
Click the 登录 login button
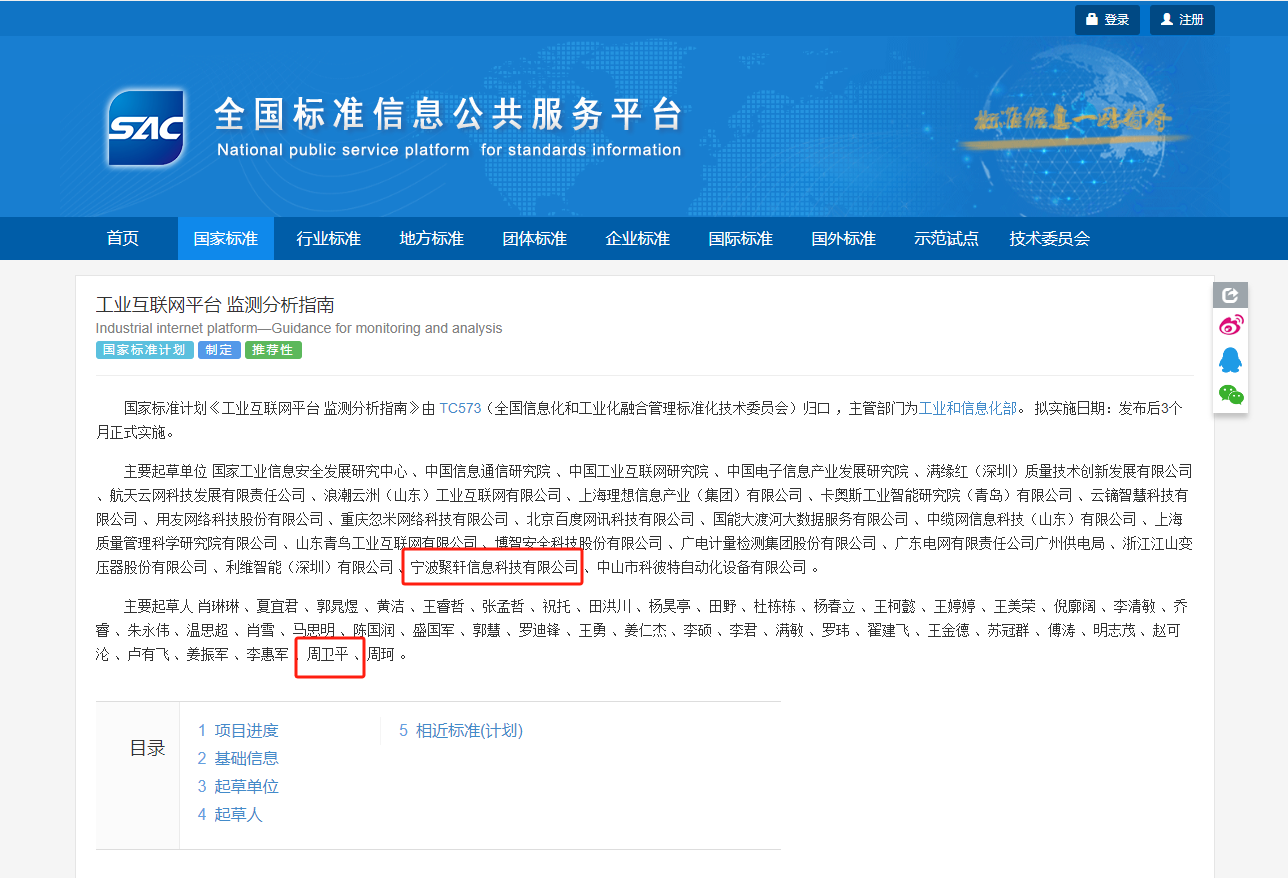pos(1107,20)
